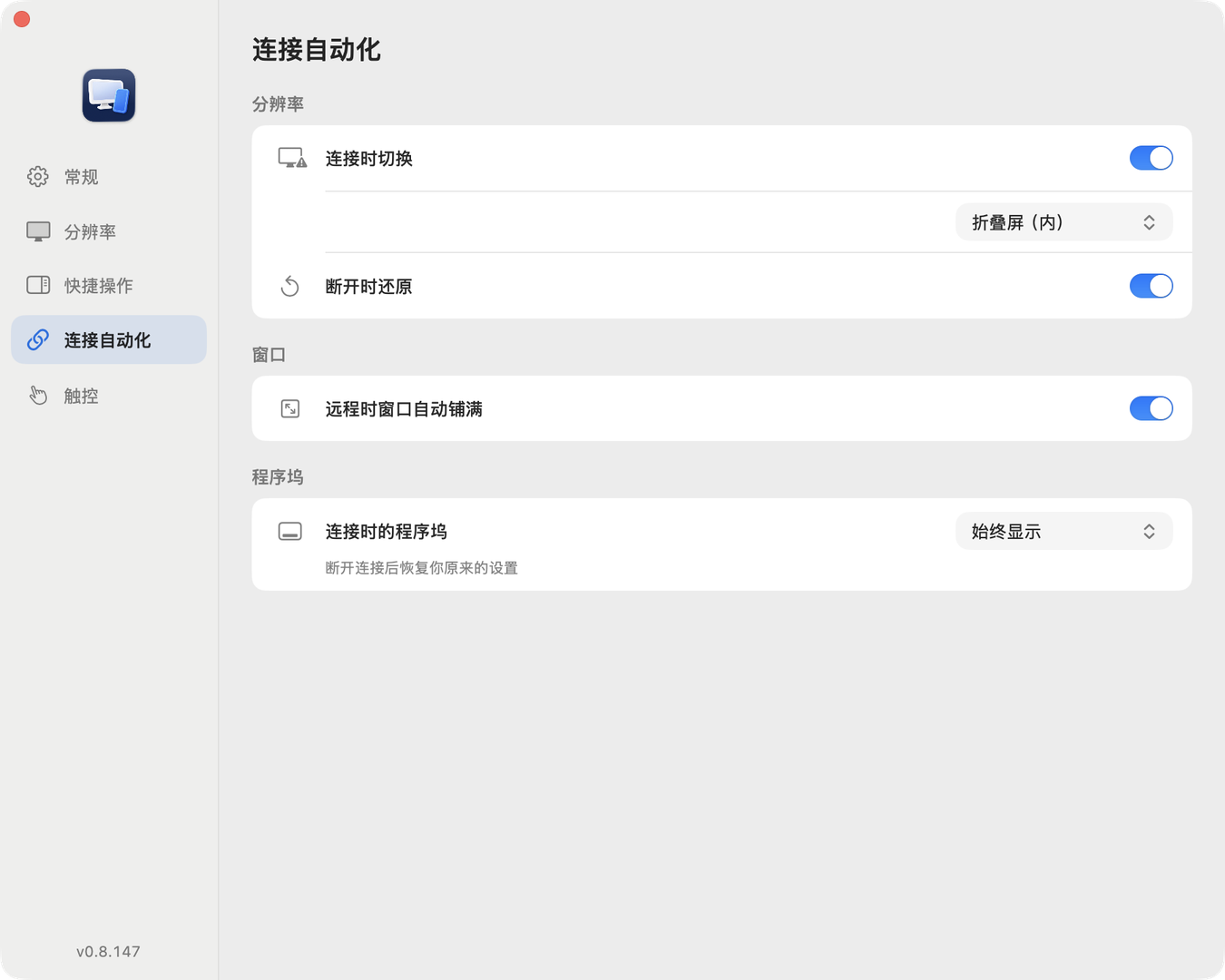Screen dimensions: 1225x980
Task: Click the monitor icon beside 分辨率
Action: [x=38, y=231]
